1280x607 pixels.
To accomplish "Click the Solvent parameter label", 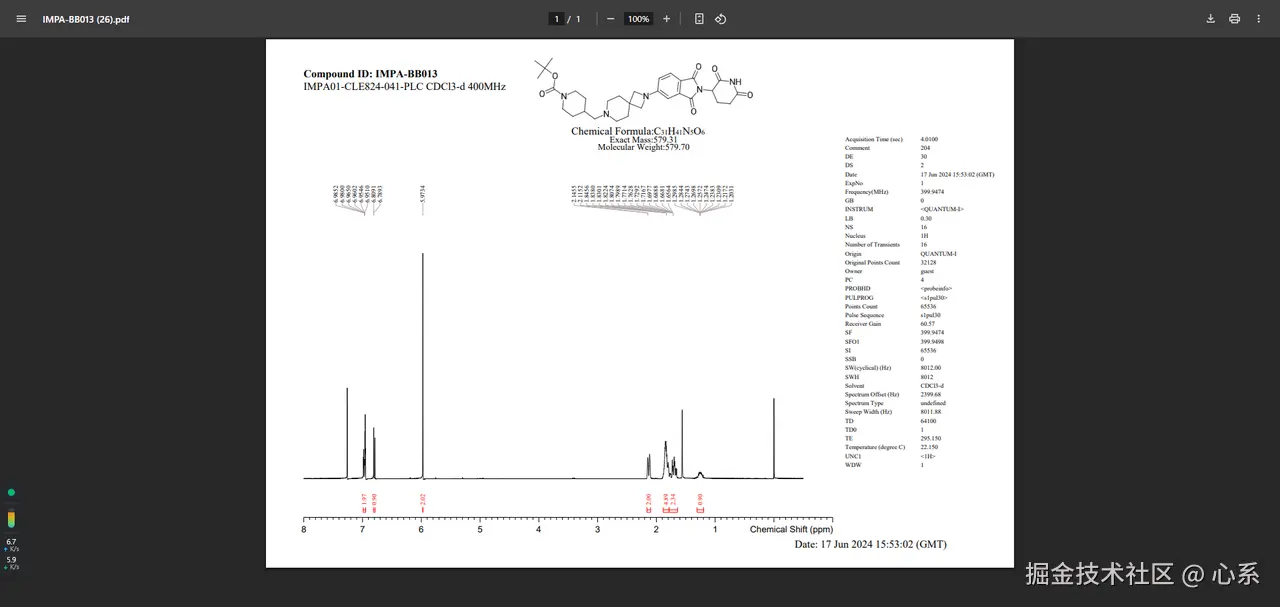I will click(855, 386).
